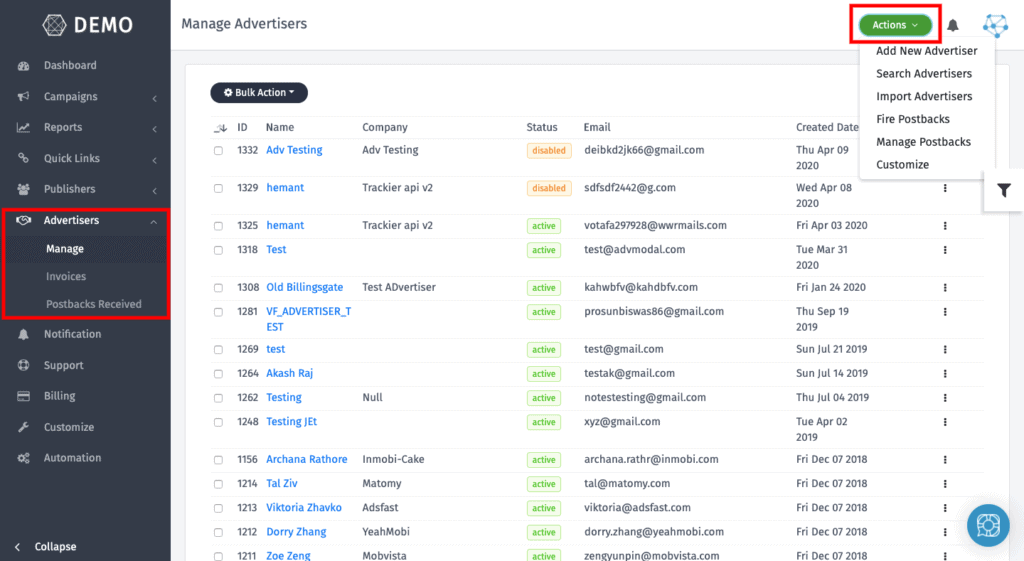
Task: Check the box for advertiser 1281
Action: (218, 312)
